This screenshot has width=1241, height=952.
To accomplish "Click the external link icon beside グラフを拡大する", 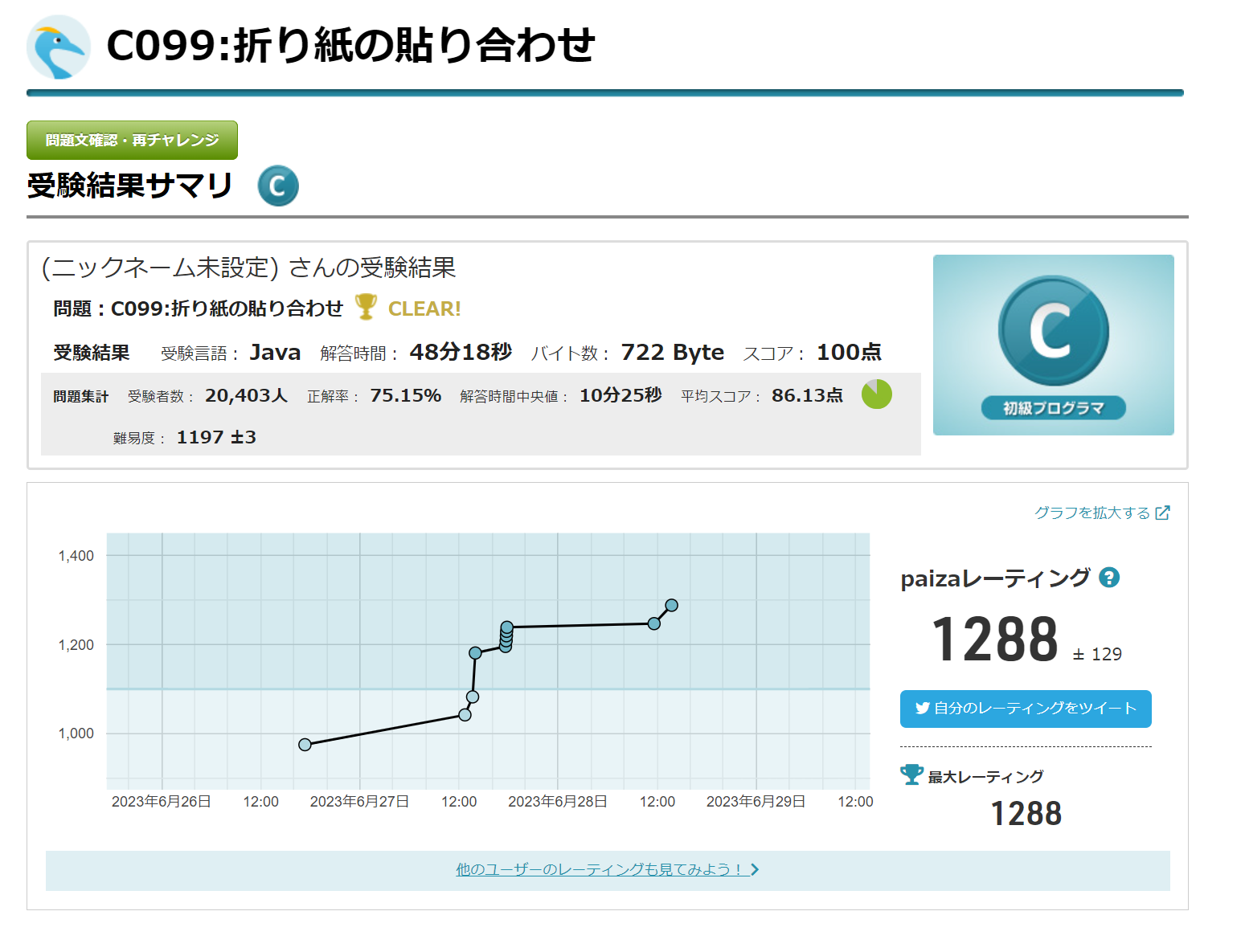I will (1162, 513).
